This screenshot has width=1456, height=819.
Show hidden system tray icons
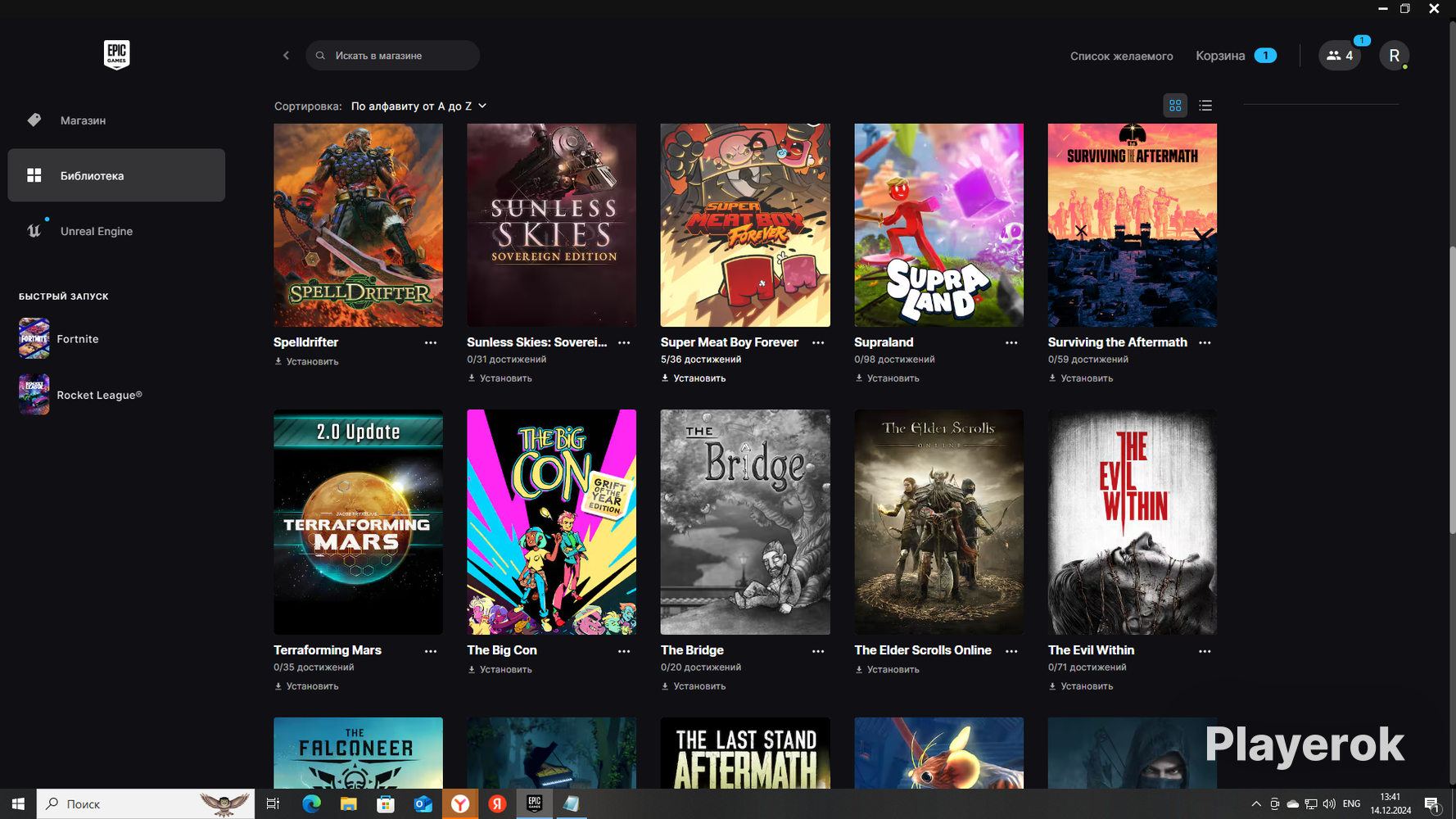[x=1256, y=804]
